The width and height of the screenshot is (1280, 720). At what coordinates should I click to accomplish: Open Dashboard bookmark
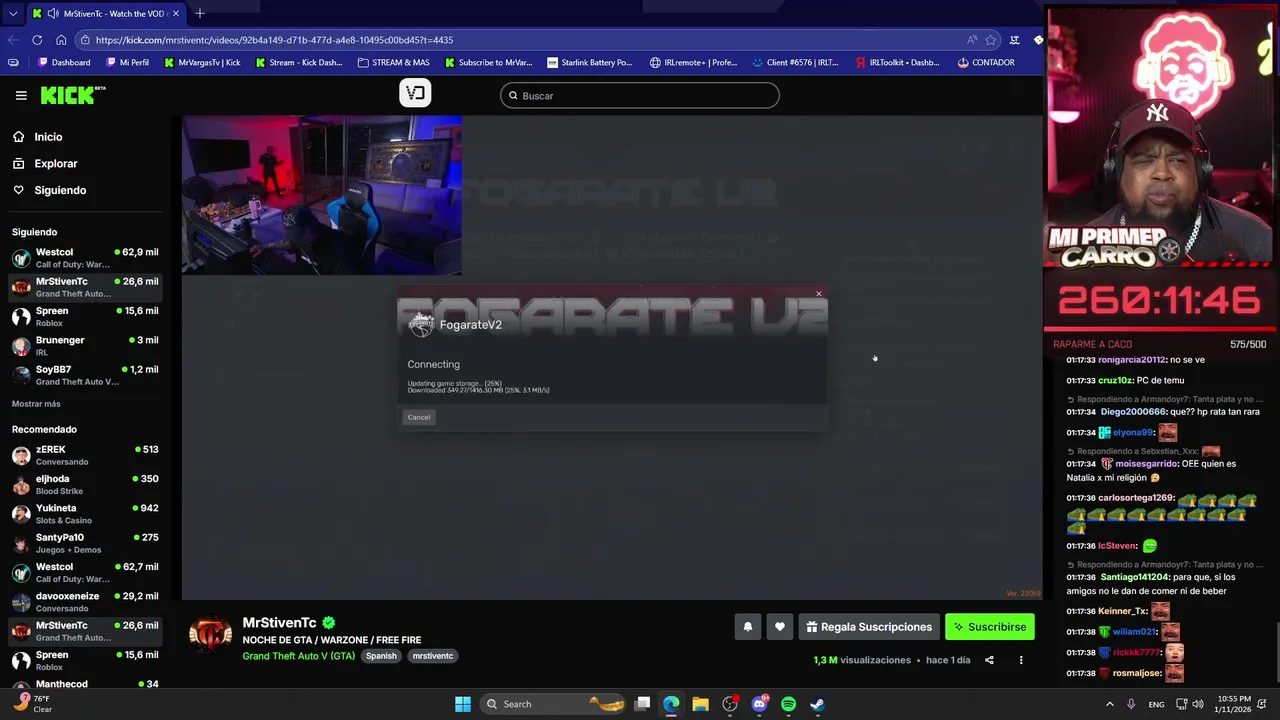pos(63,62)
